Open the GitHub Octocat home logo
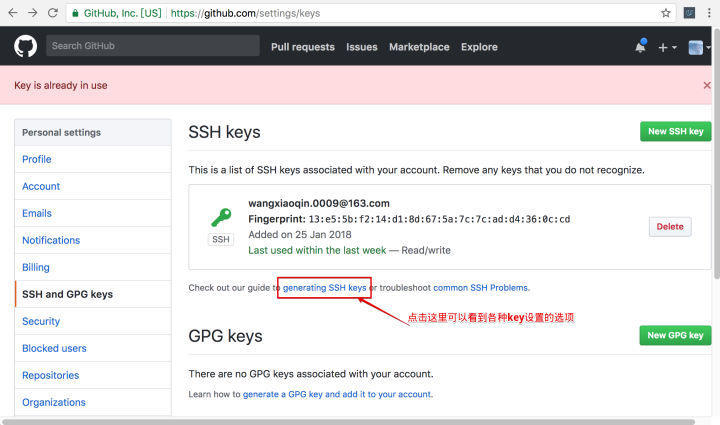This screenshot has height=425, width=720. click(x=25, y=46)
